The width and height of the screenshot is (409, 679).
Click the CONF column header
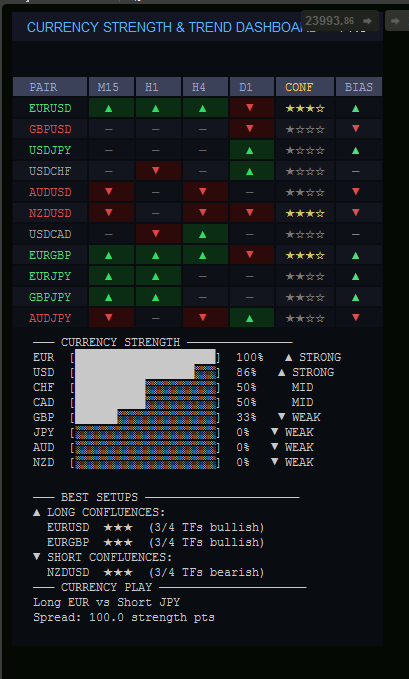(305, 87)
